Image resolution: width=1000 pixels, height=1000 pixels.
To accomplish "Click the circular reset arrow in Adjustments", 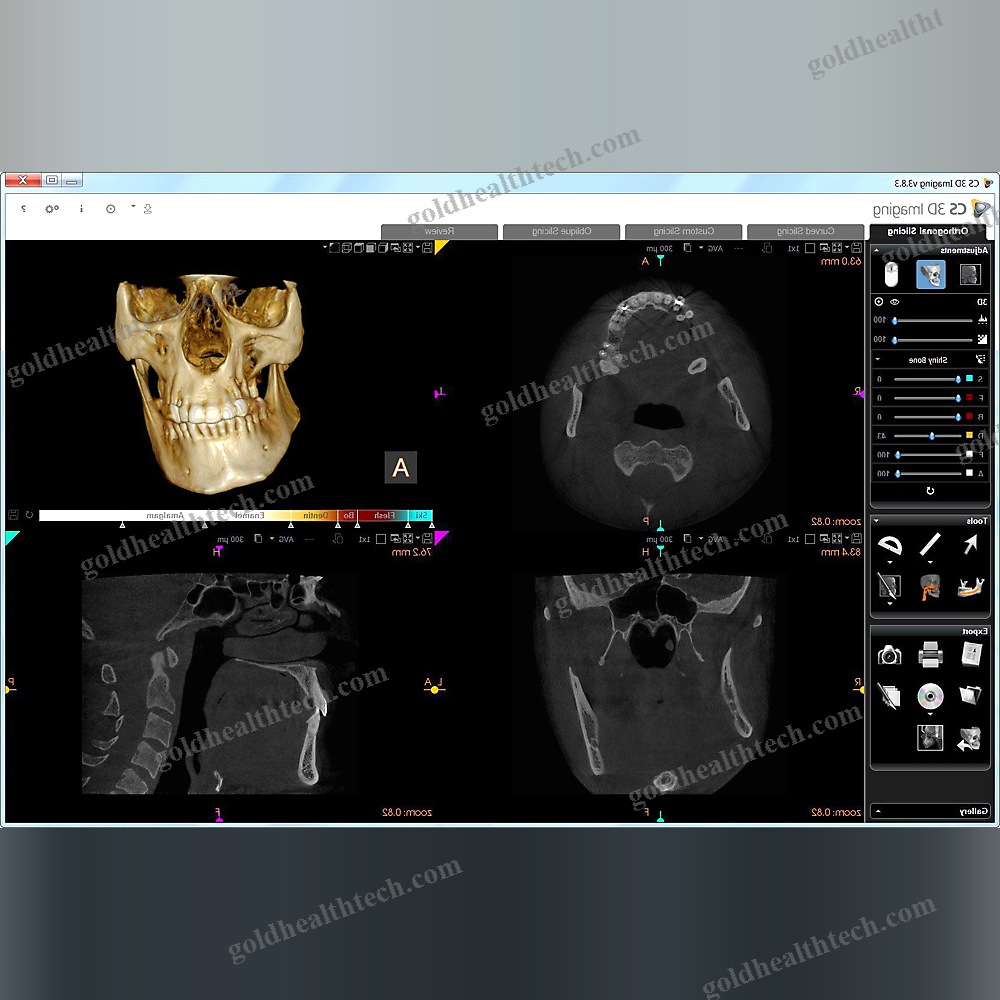I will 930,491.
